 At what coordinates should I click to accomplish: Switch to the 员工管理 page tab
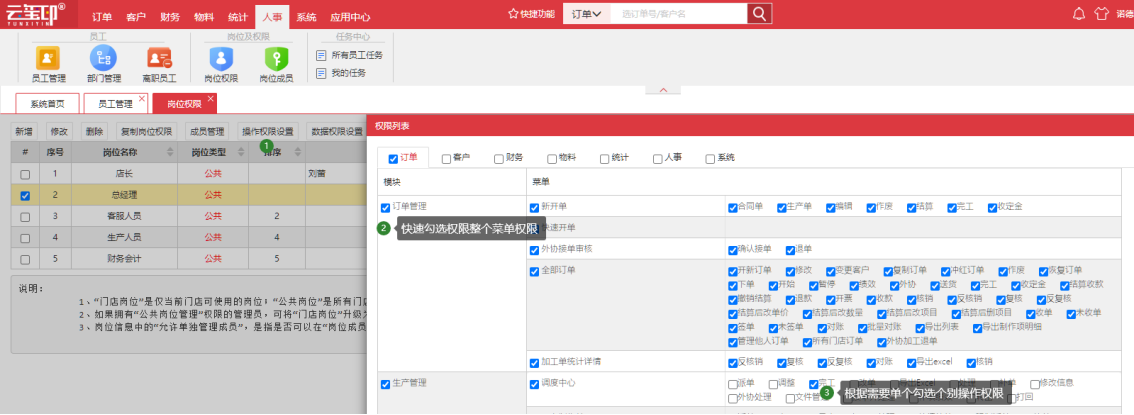click(115, 104)
